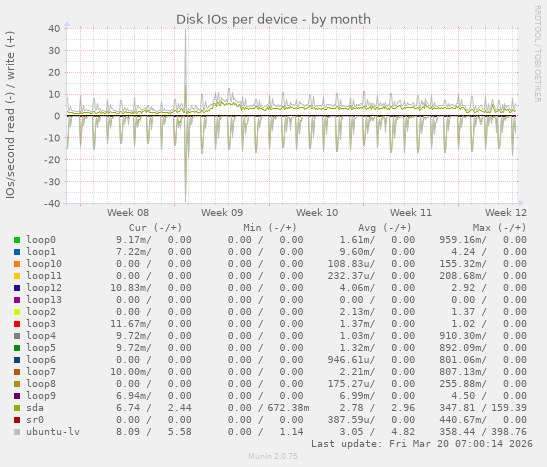Click the loop2 lime legend swatch
547x467 pixels.
coord(17,312)
